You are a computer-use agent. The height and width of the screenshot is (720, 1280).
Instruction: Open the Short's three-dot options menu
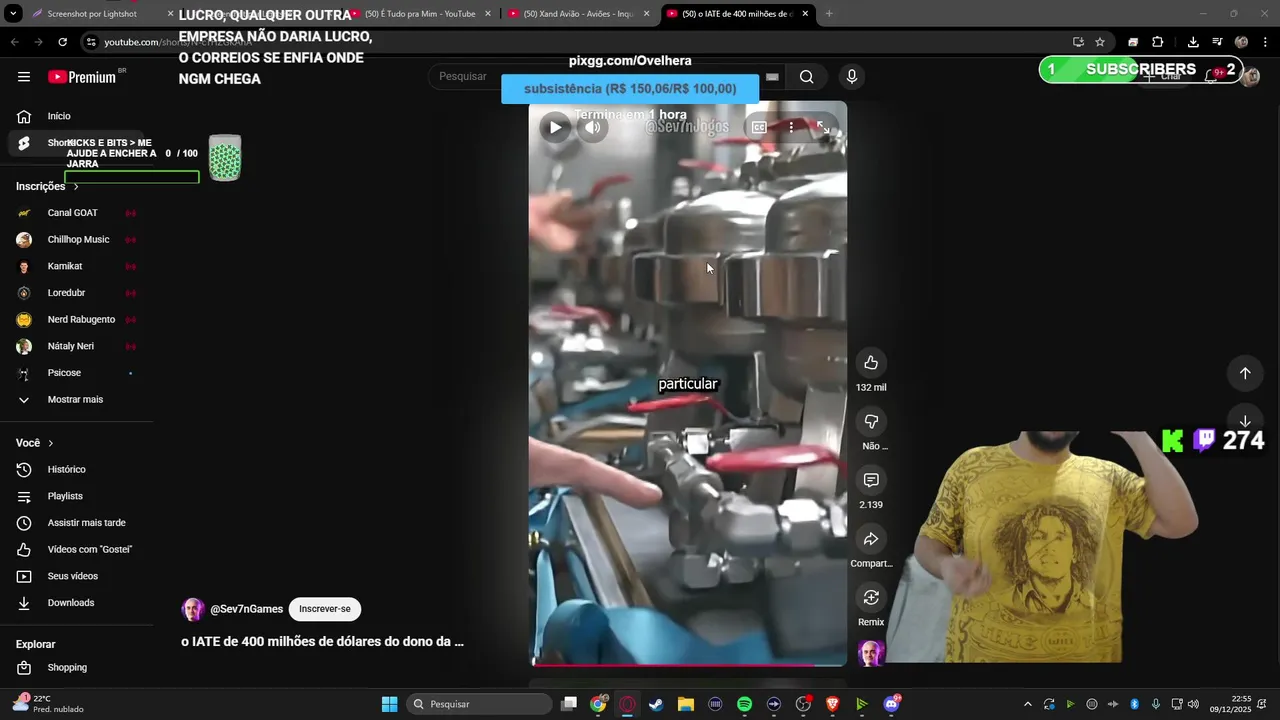[x=791, y=127]
